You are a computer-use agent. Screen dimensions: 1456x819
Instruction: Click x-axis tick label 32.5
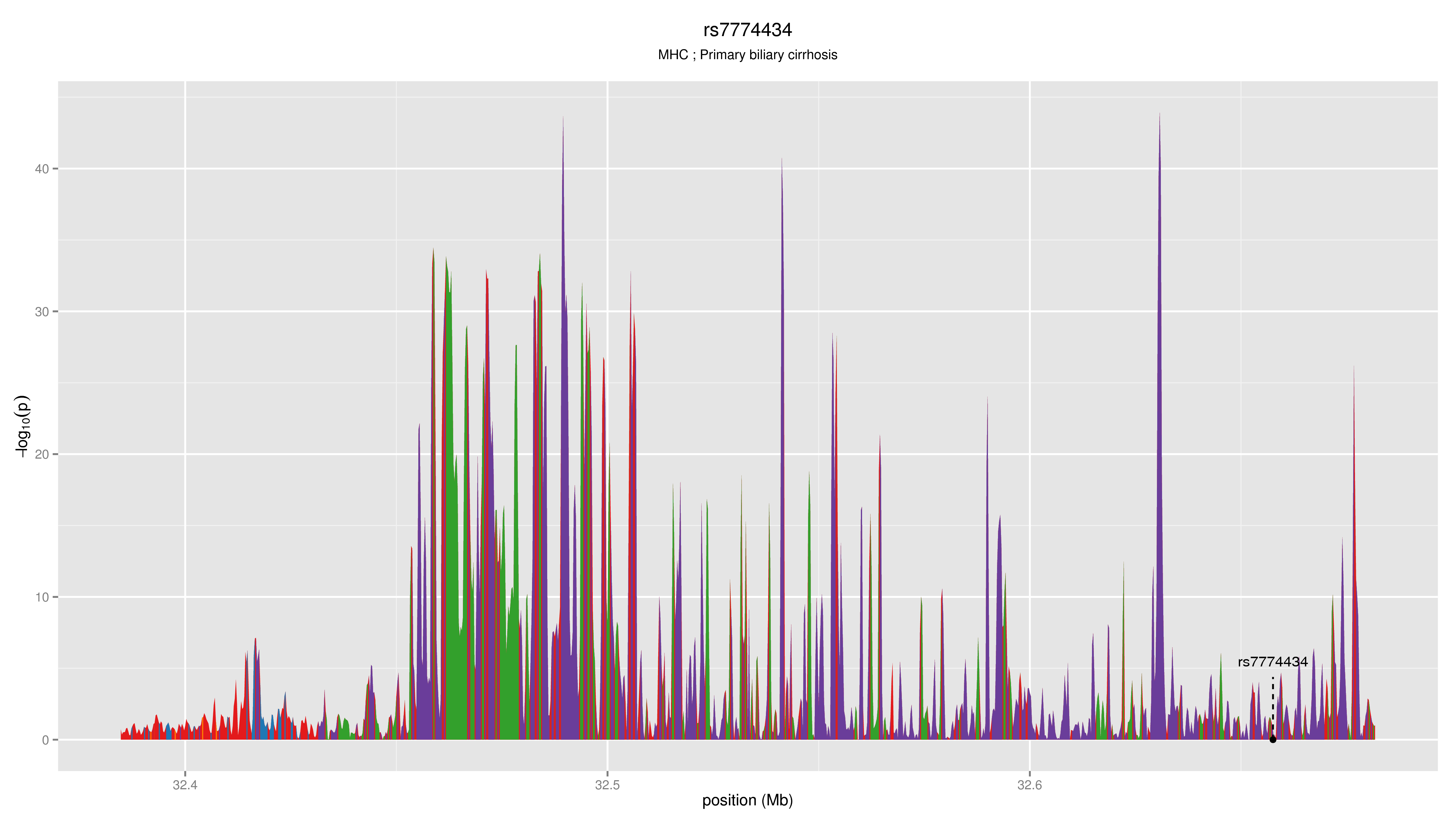607,785
